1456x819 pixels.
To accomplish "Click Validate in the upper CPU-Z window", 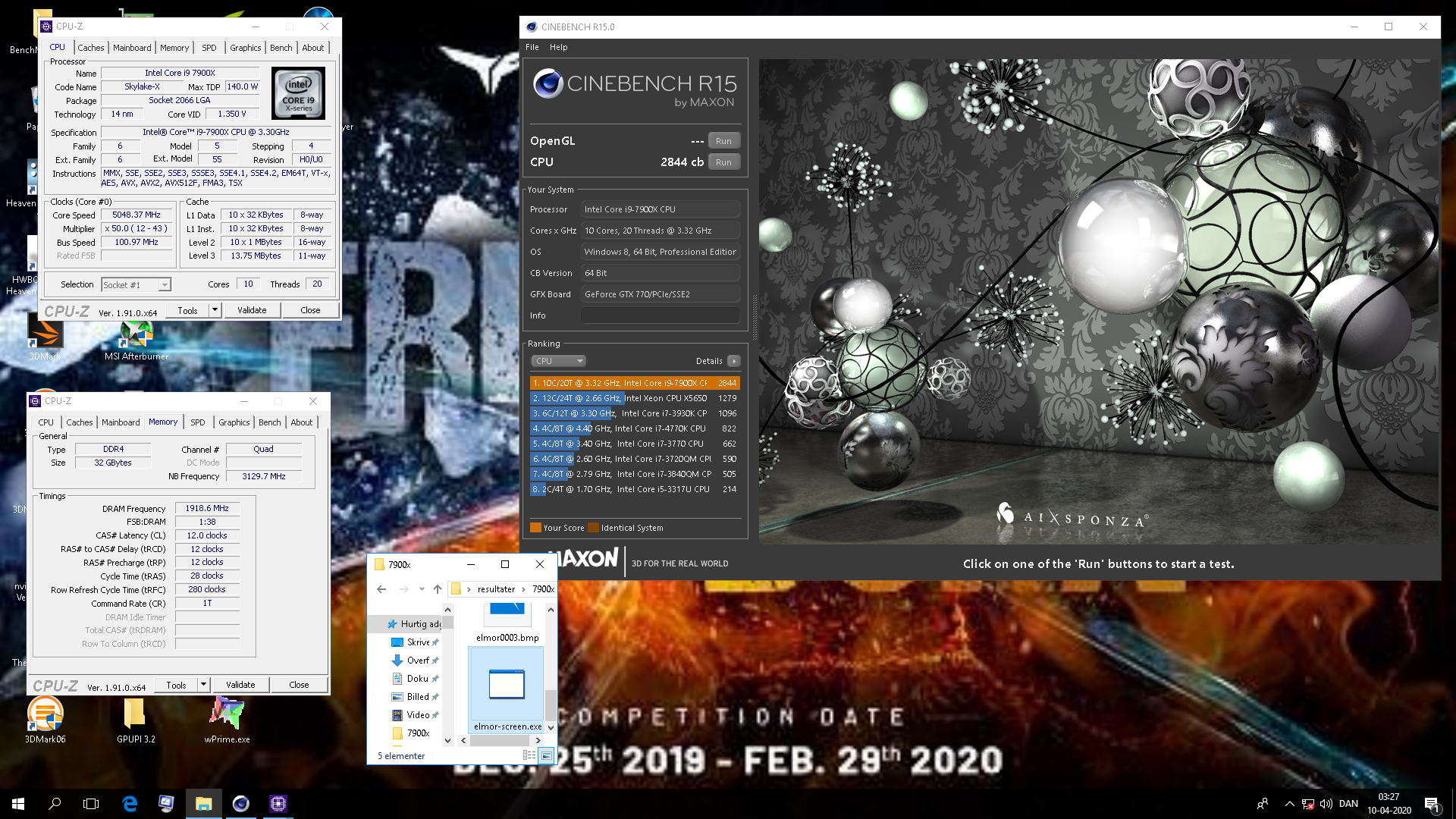I will pos(252,310).
